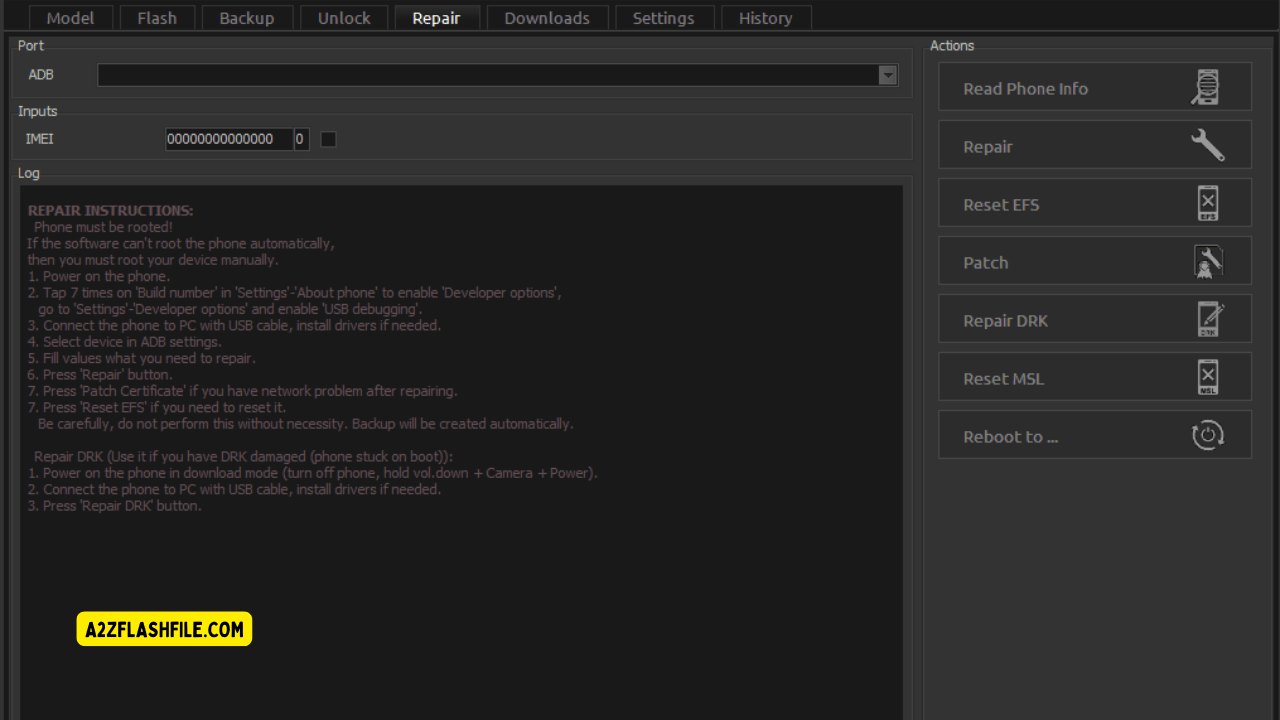Click the dropdown arrow icon on ADB selector
Screen dimensions: 1280x720
888,74
